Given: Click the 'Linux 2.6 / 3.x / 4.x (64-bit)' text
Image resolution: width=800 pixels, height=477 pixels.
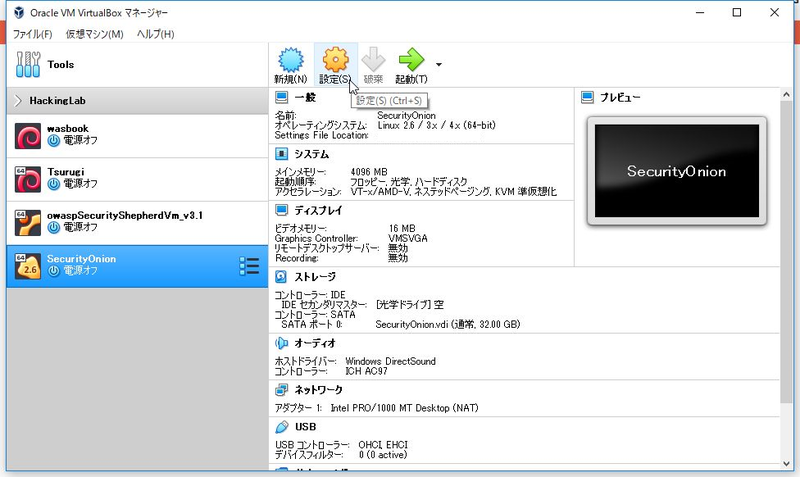Looking at the screenshot, I should pyautogui.click(x=437, y=125).
